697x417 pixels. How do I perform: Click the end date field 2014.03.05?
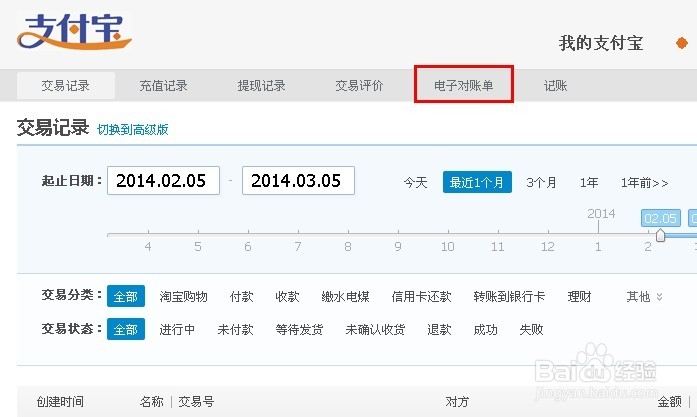click(x=297, y=181)
